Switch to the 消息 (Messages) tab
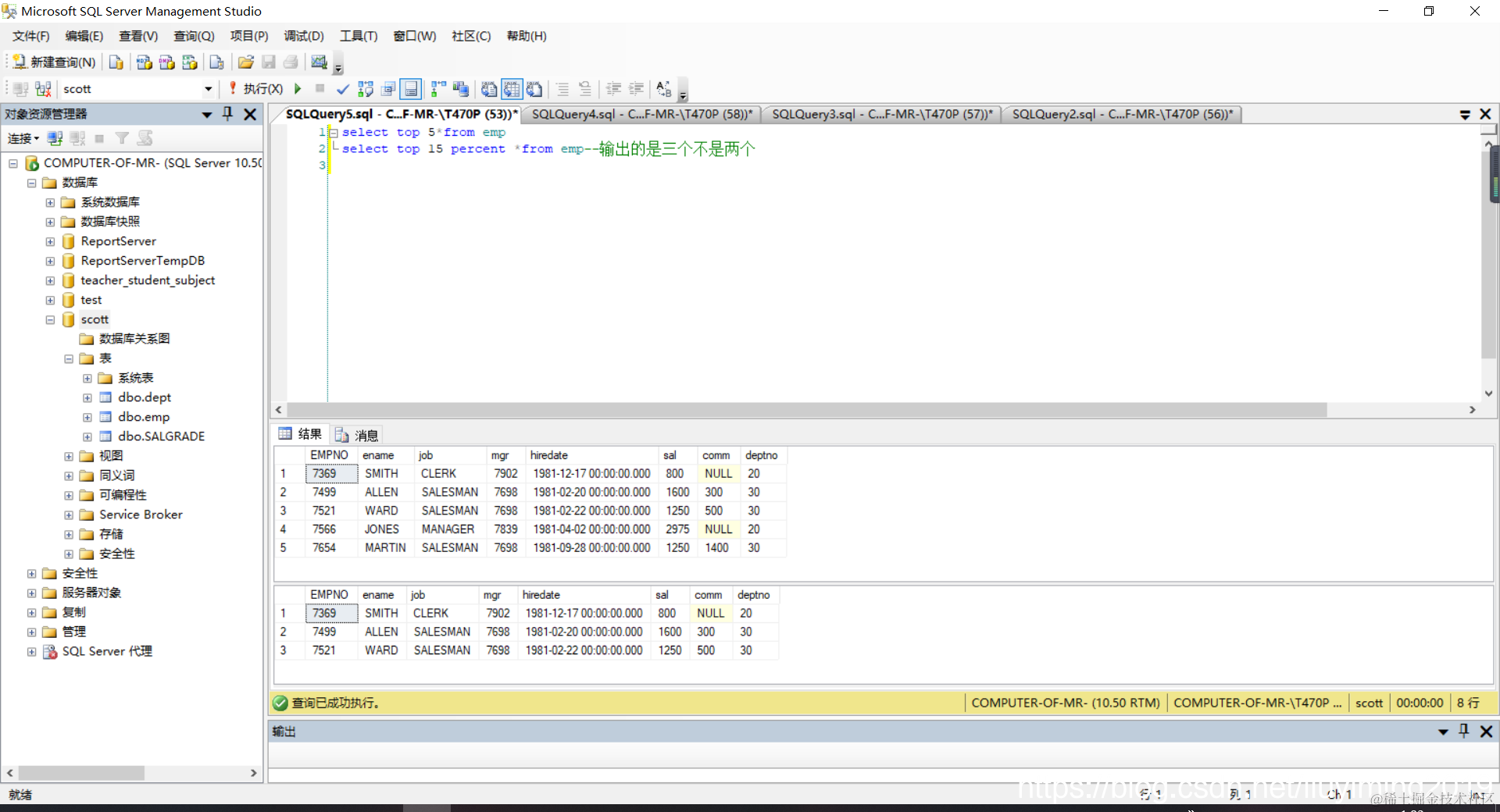 (358, 435)
